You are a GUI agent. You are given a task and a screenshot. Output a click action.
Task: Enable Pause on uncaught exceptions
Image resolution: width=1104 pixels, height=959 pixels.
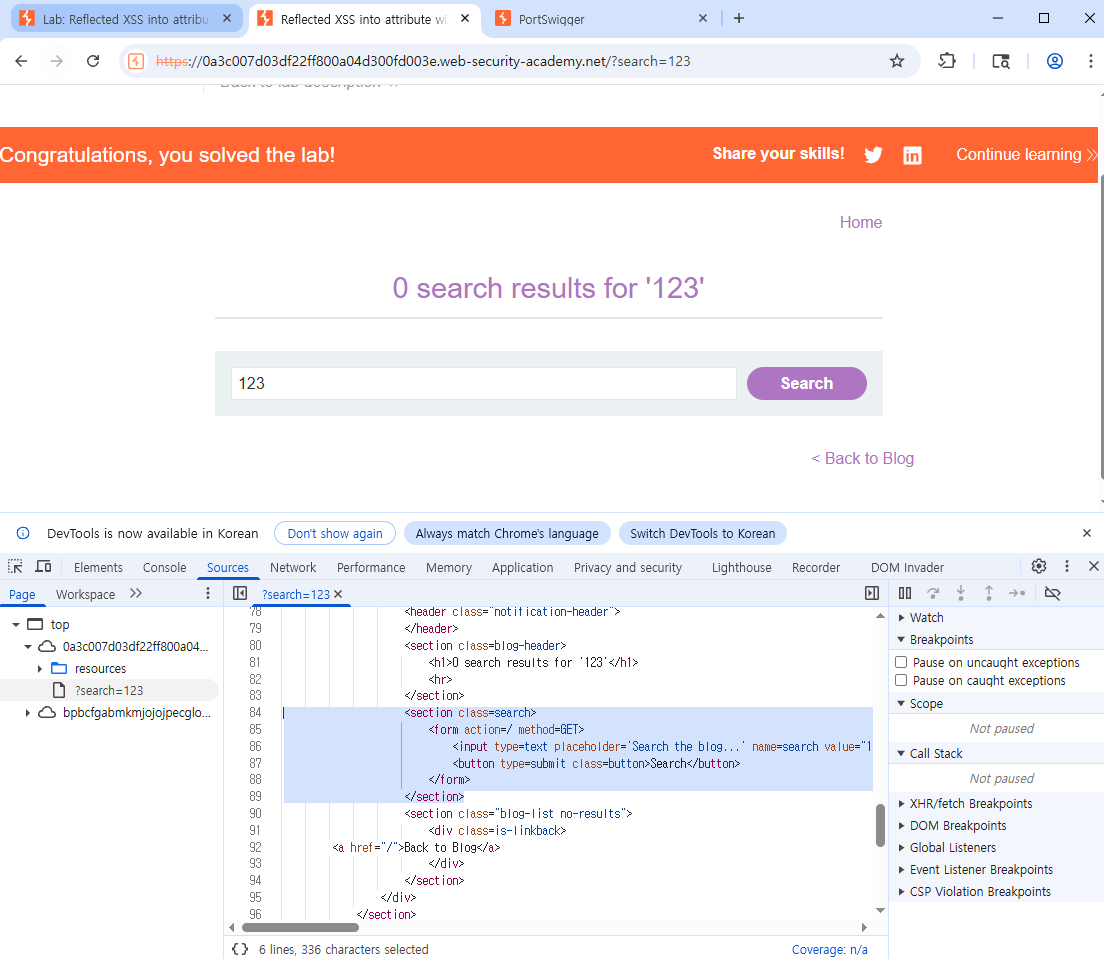(x=901, y=662)
